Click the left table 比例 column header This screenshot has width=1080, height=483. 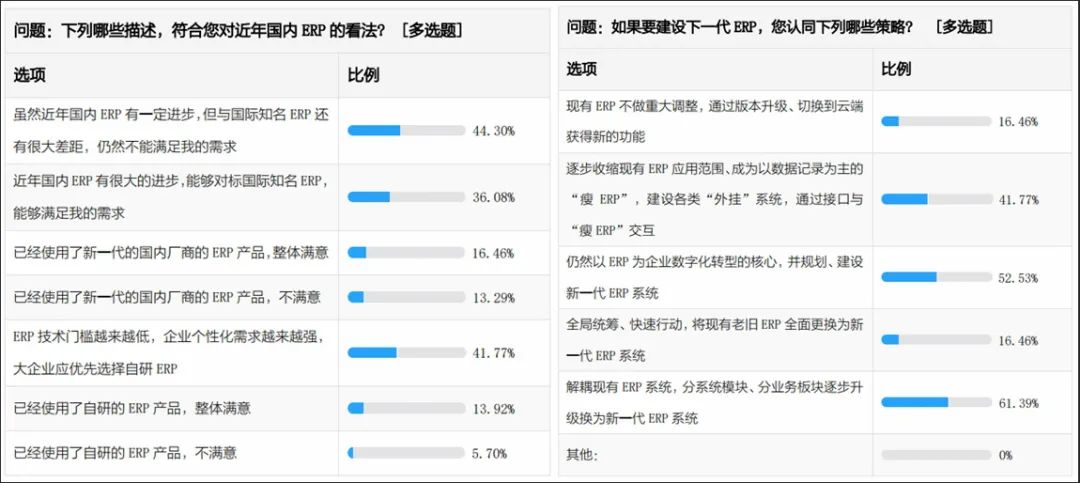(364, 75)
